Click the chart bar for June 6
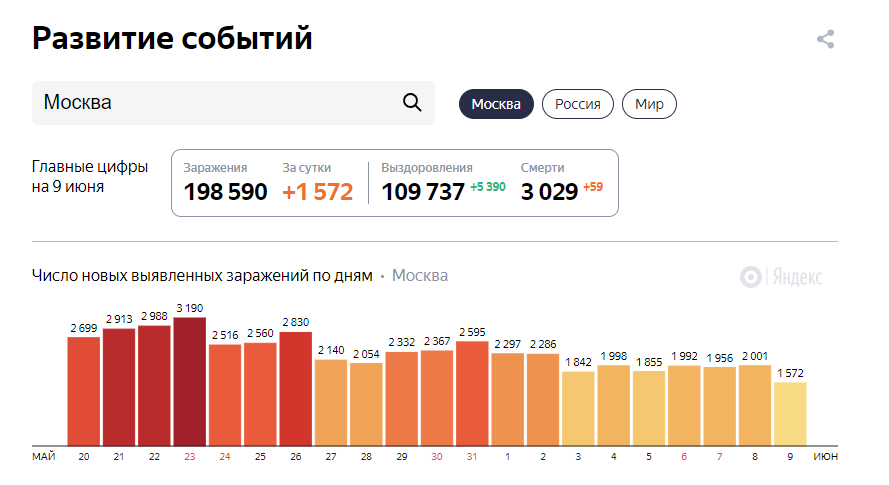The width and height of the screenshot is (889, 485). [684, 406]
